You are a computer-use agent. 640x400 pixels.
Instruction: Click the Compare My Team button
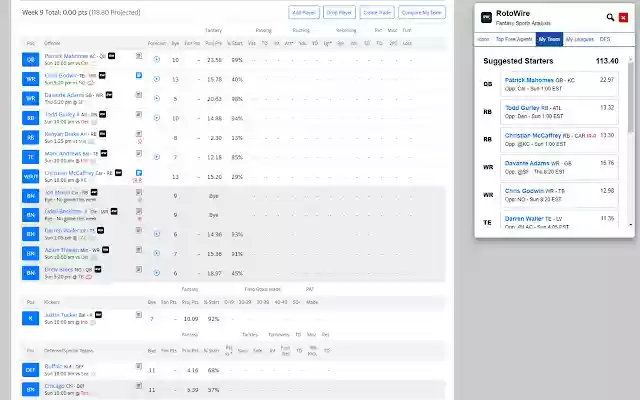pyautogui.click(x=422, y=12)
